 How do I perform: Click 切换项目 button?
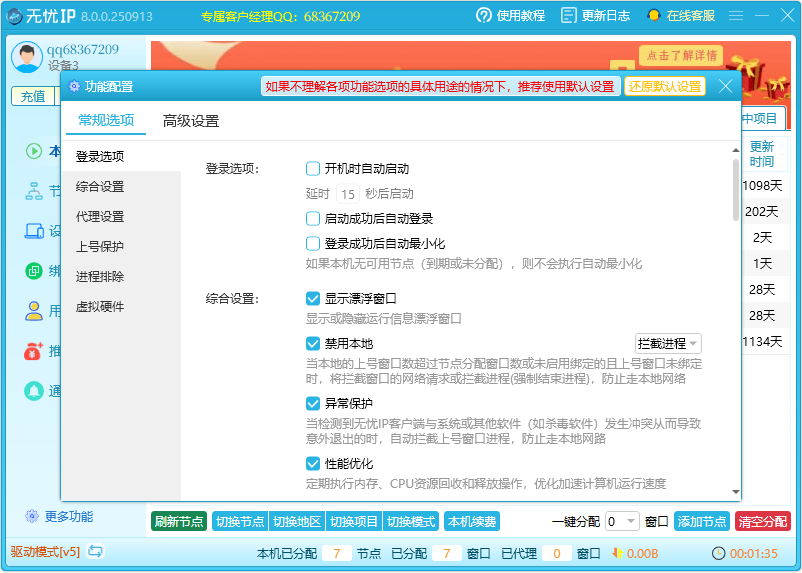click(353, 522)
